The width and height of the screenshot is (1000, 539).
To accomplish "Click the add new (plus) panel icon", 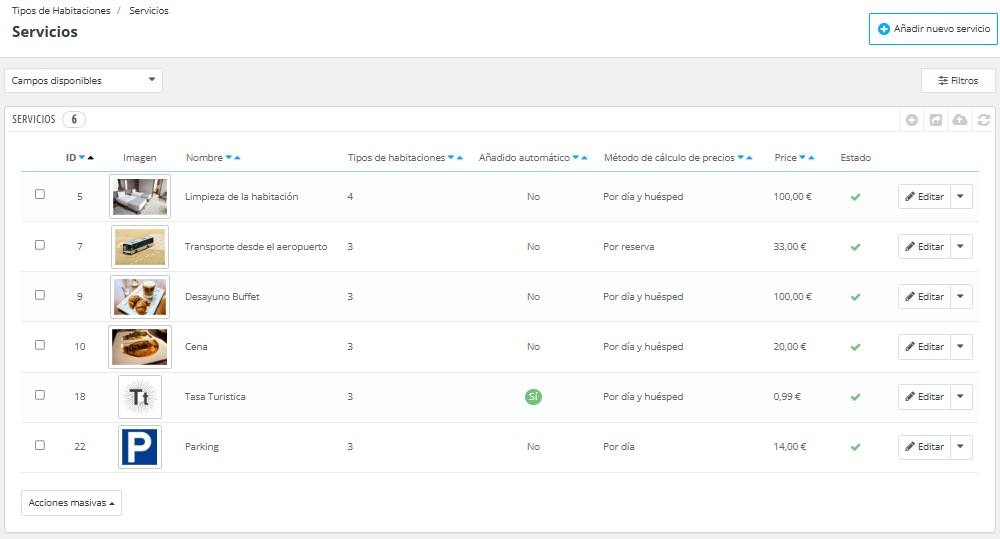I will (x=912, y=120).
